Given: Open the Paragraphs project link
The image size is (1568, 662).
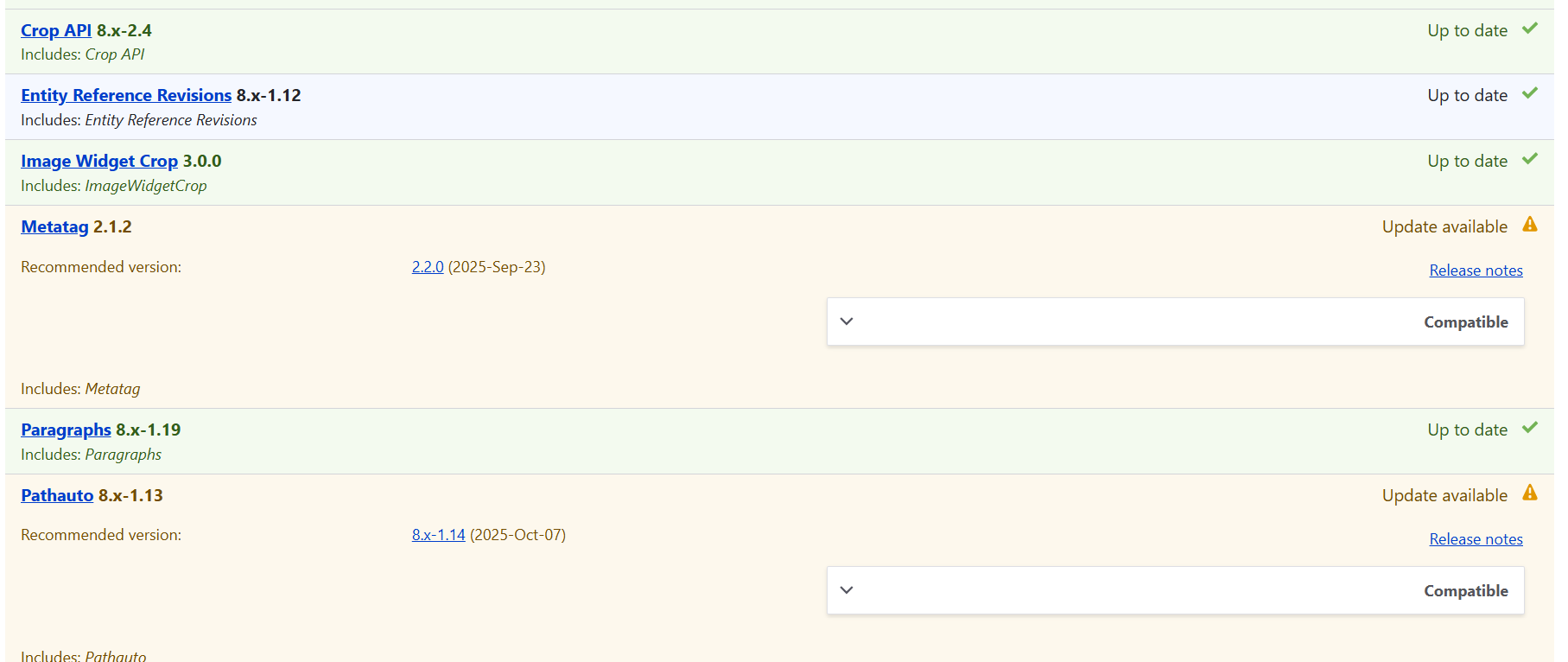Looking at the screenshot, I should tap(66, 430).
